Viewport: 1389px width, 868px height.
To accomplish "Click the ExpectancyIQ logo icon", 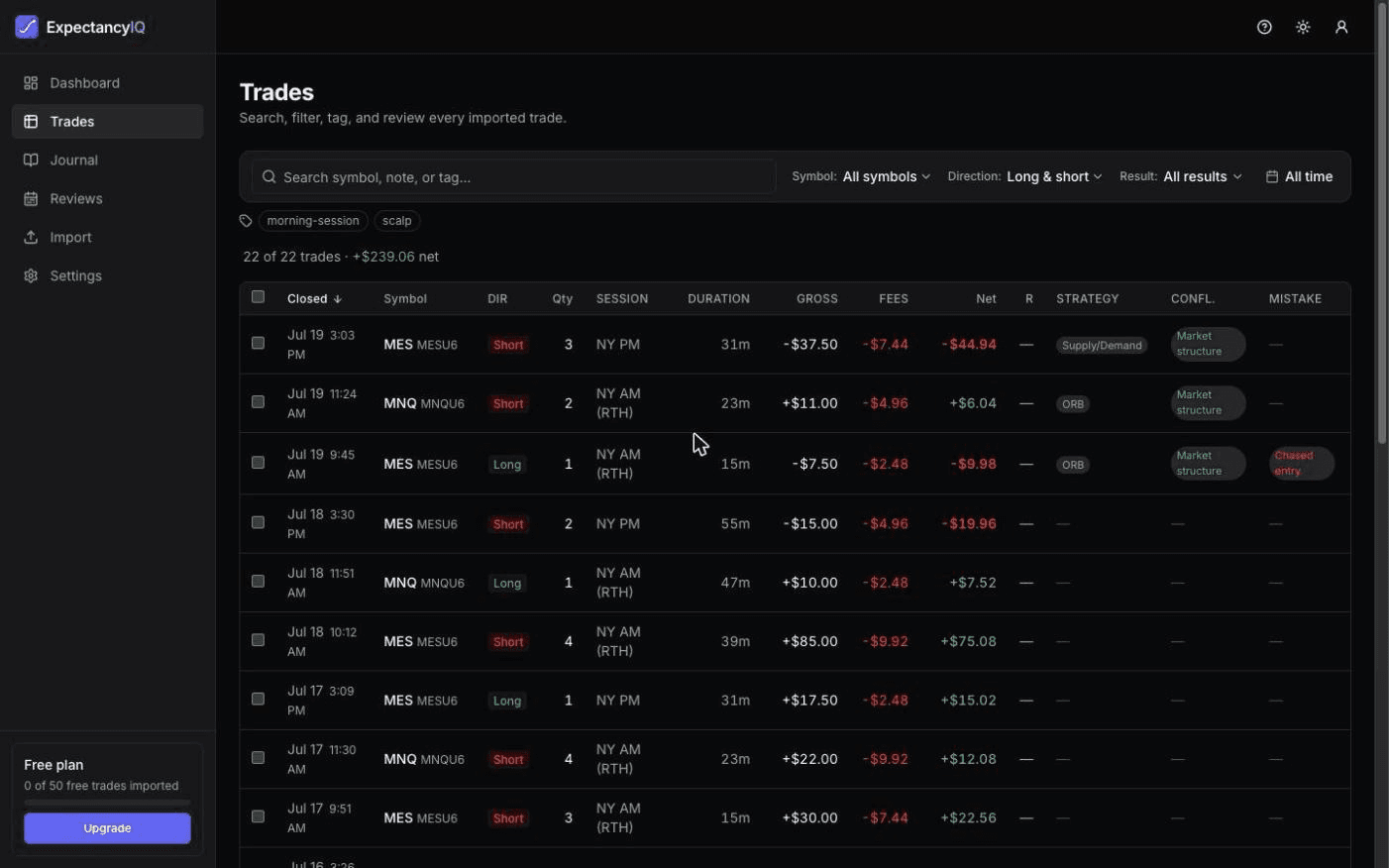I will click(x=27, y=27).
